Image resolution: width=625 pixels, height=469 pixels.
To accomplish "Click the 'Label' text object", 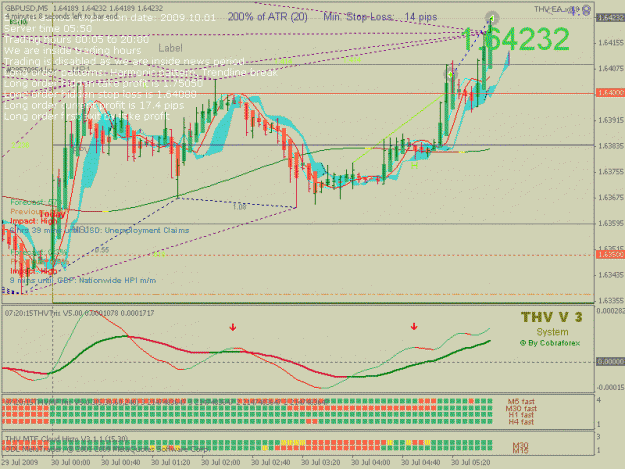I will coord(170,48).
